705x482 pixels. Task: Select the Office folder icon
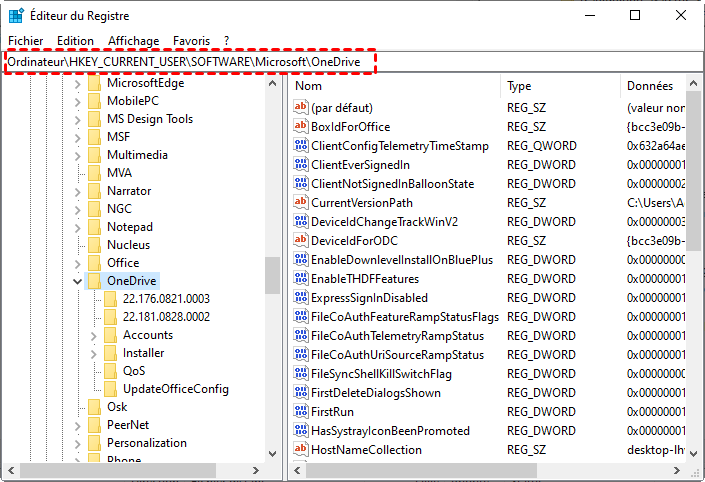pyautogui.click(x=94, y=263)
